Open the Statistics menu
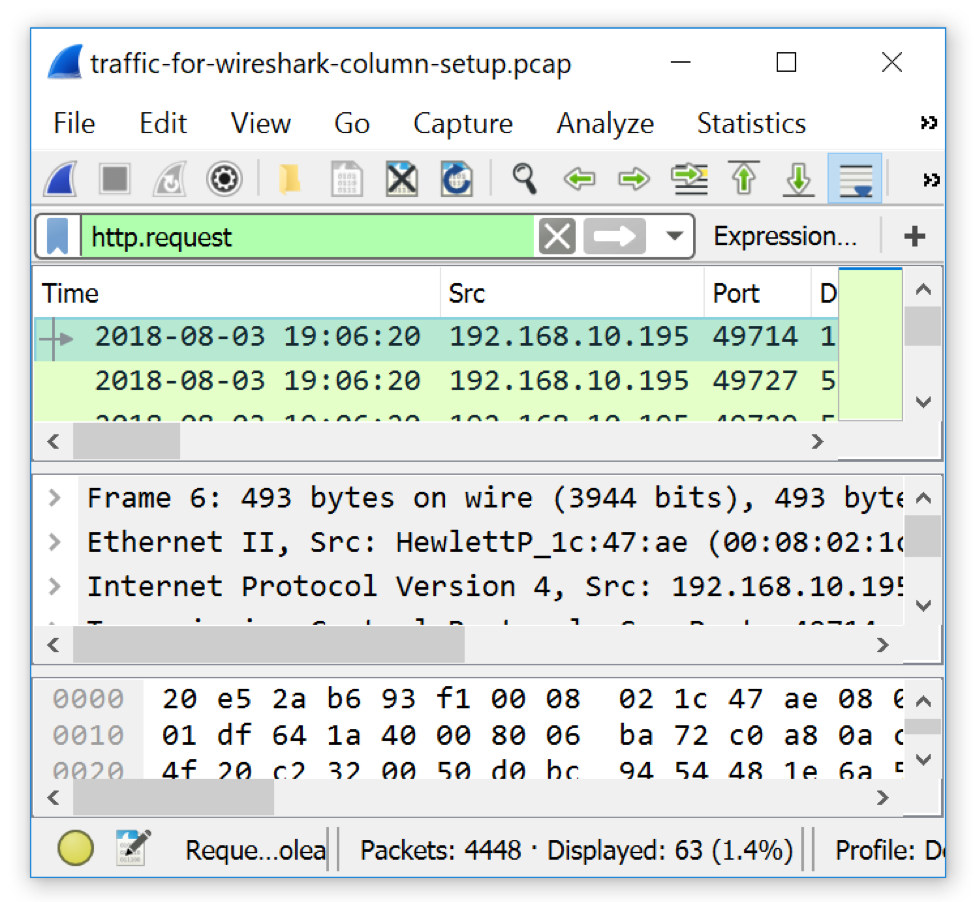 (751, 123)
